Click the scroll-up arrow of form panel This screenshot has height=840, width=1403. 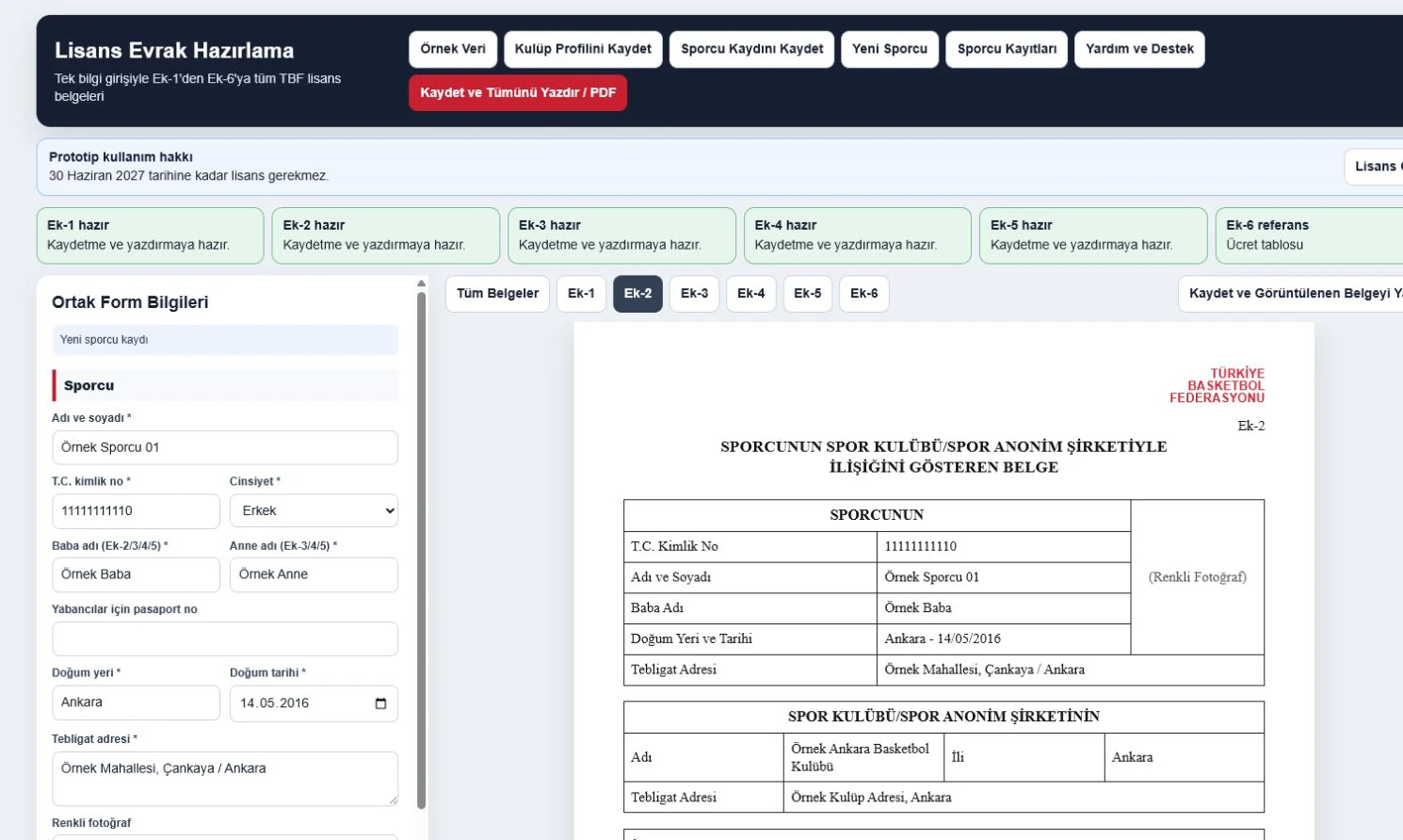(421, 283)
